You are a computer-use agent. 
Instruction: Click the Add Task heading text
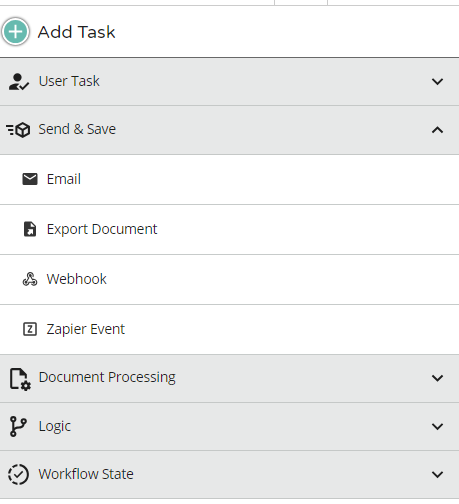tap(76, 32)
